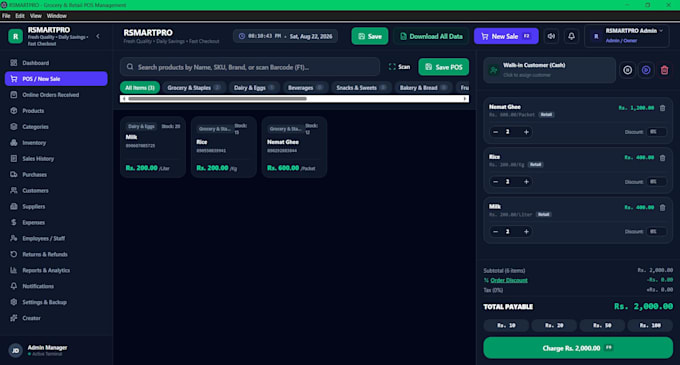Image resolution: width=680 pixels, height=365 pixels.
Task: Click the Expenses dollar icon
Action: (x=14, y=222)
